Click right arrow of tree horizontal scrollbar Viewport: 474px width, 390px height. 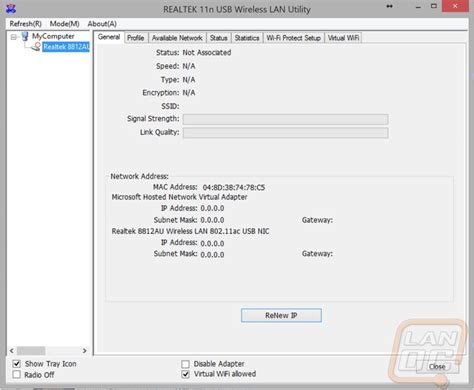click(84, 351)
